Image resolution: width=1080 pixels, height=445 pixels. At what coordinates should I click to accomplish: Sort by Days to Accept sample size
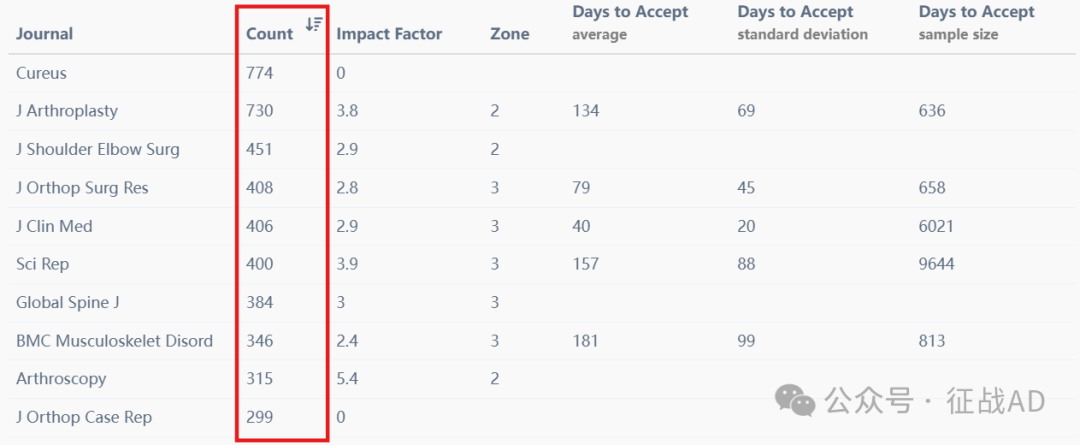tap(977, 23)
